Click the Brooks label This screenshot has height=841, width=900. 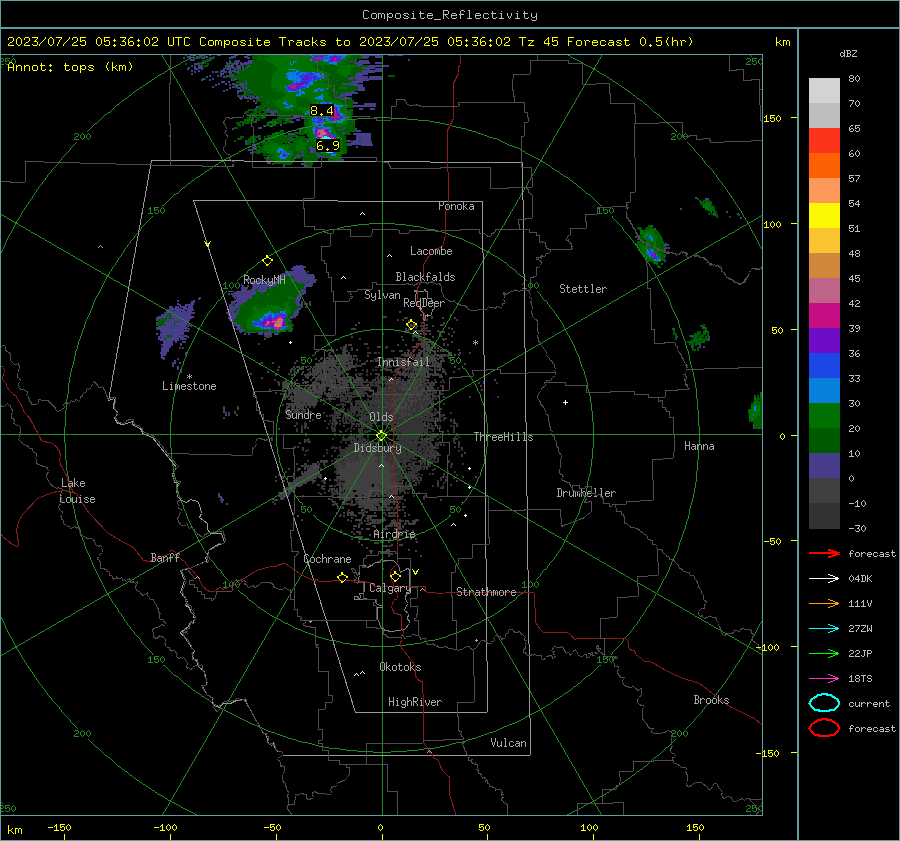tap(711, 700)
